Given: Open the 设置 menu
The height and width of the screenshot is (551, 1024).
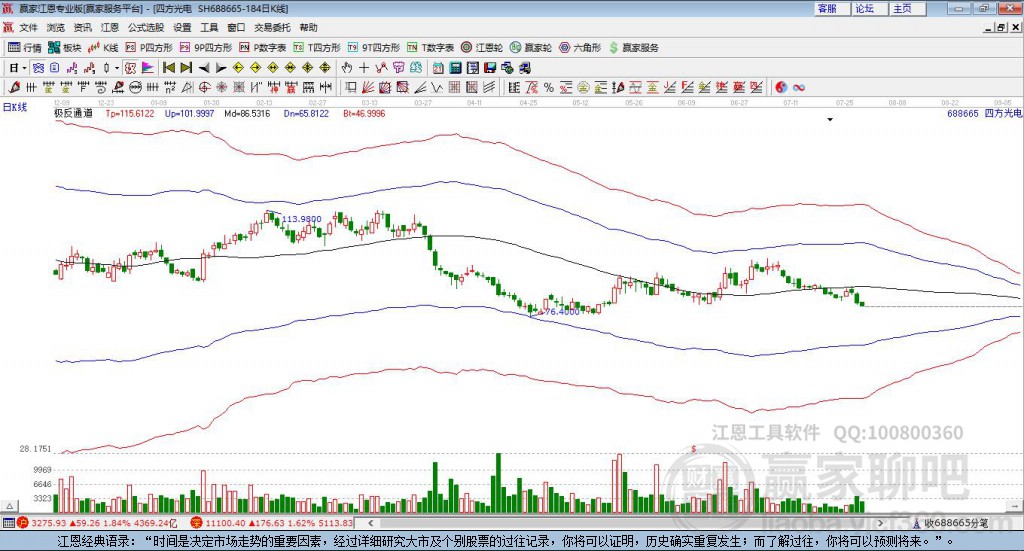Looking at the screenshot, I should coord(182,27).
